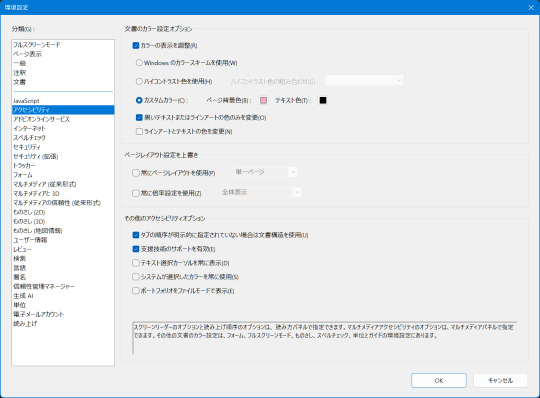The width and height of the screenshot is (540, 398).
Task: Select 一般 category
Action: [63, 63]
